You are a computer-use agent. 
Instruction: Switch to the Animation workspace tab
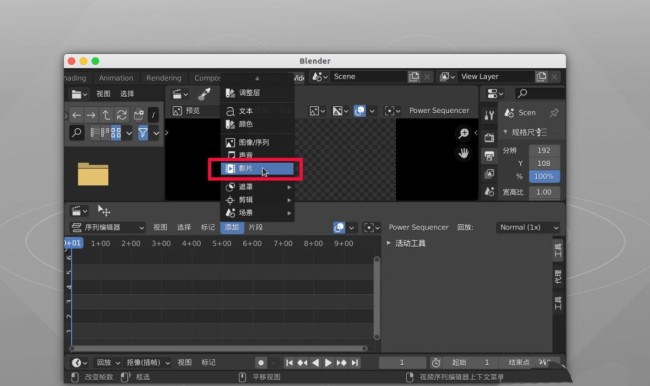116,78
